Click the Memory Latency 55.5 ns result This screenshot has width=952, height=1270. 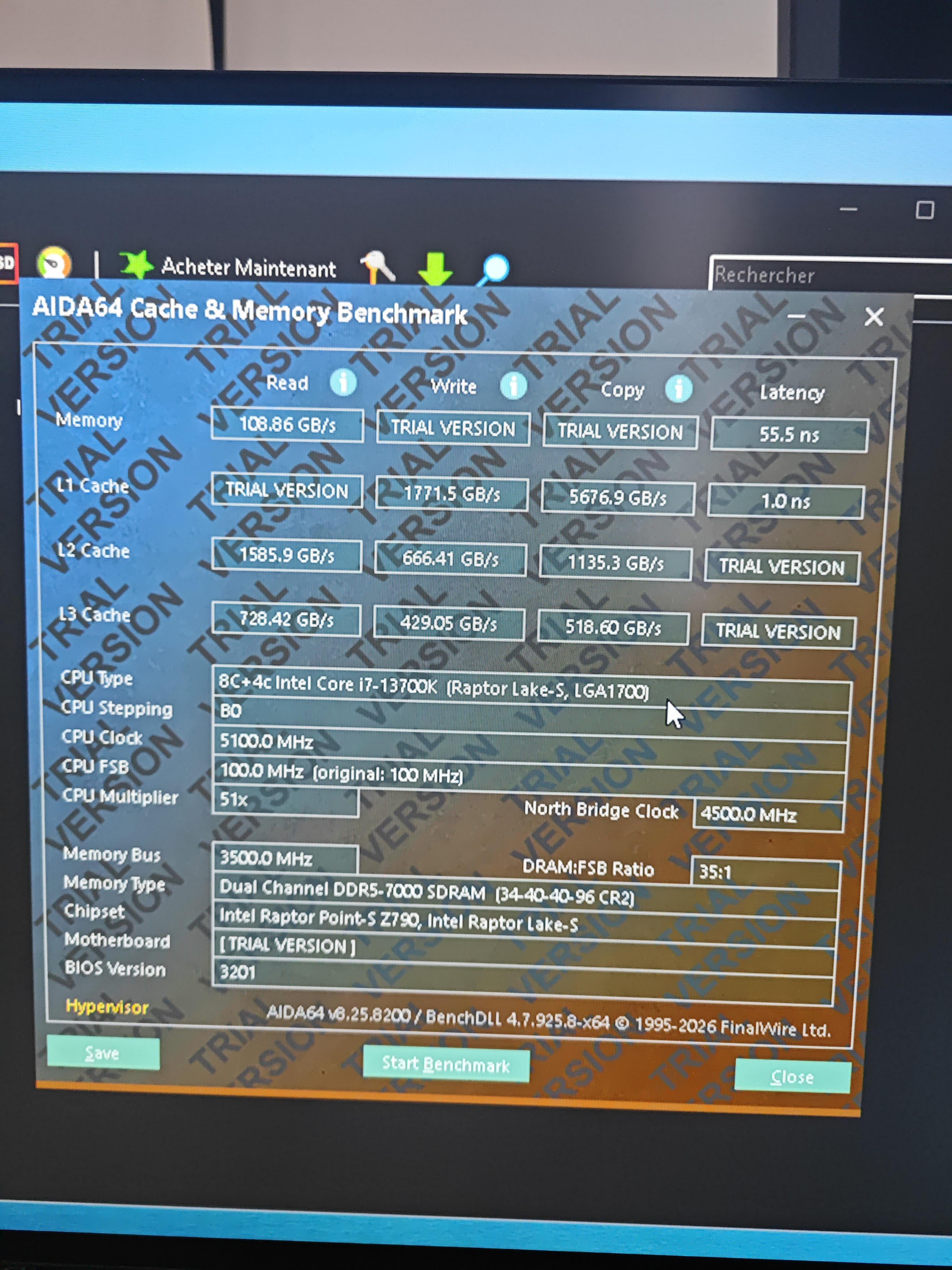[788, 435]
